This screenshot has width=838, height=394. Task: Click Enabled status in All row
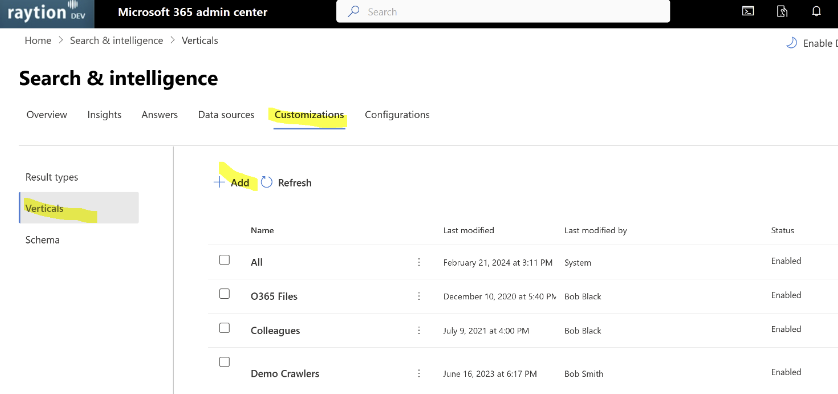tap(786, 261)
